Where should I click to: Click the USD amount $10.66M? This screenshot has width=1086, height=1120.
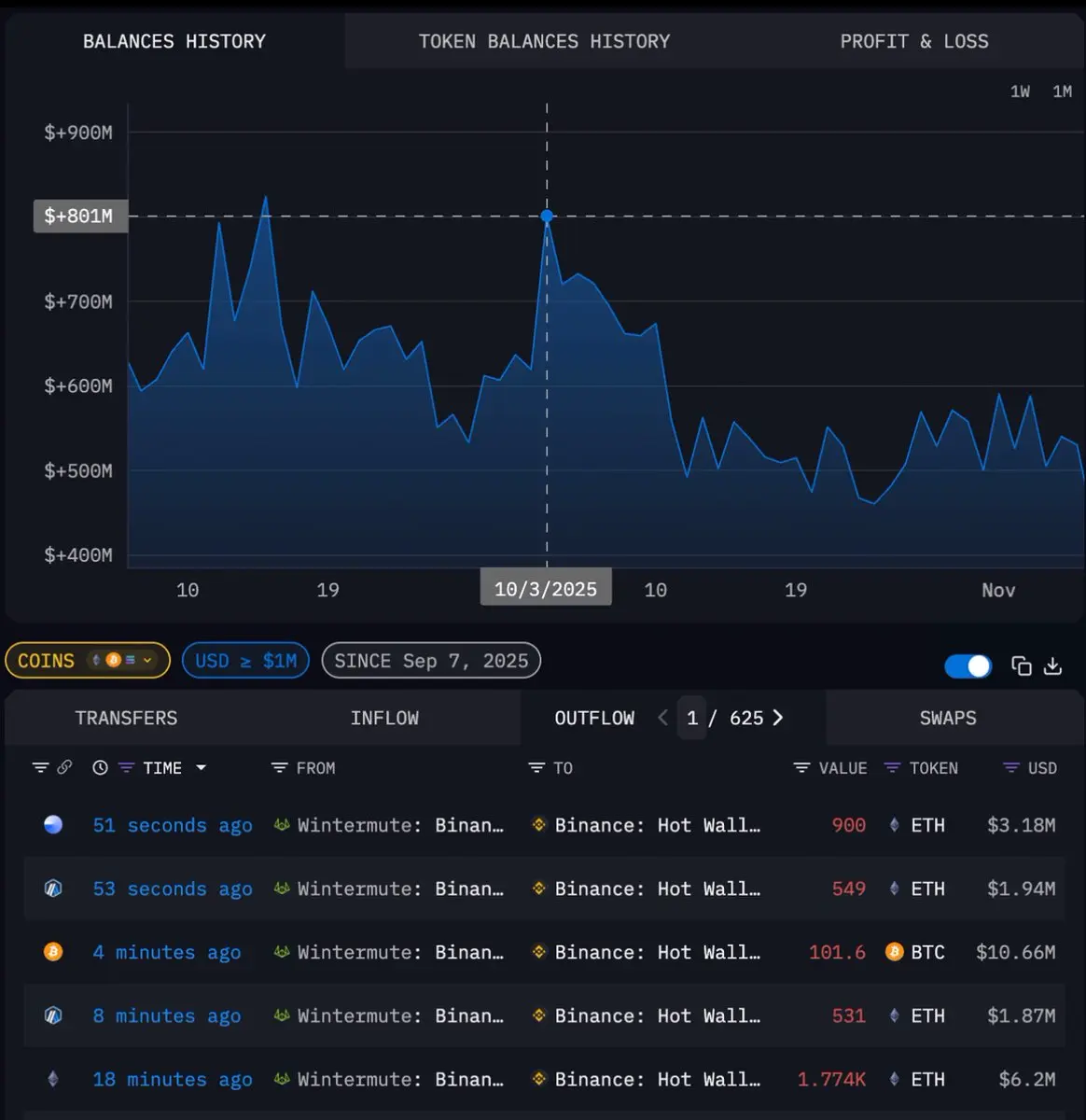(1015, 952)
